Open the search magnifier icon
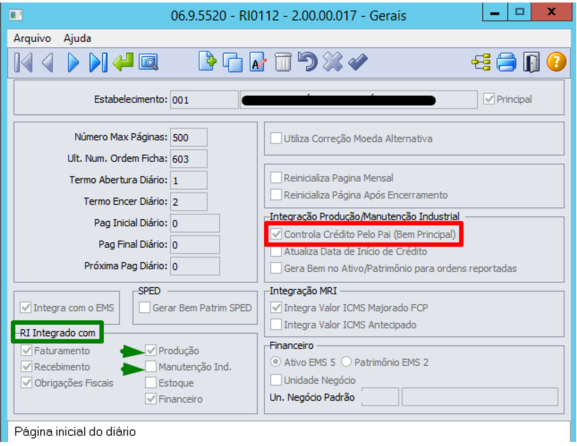Viewport: 577px width, 446px height. 149,62
